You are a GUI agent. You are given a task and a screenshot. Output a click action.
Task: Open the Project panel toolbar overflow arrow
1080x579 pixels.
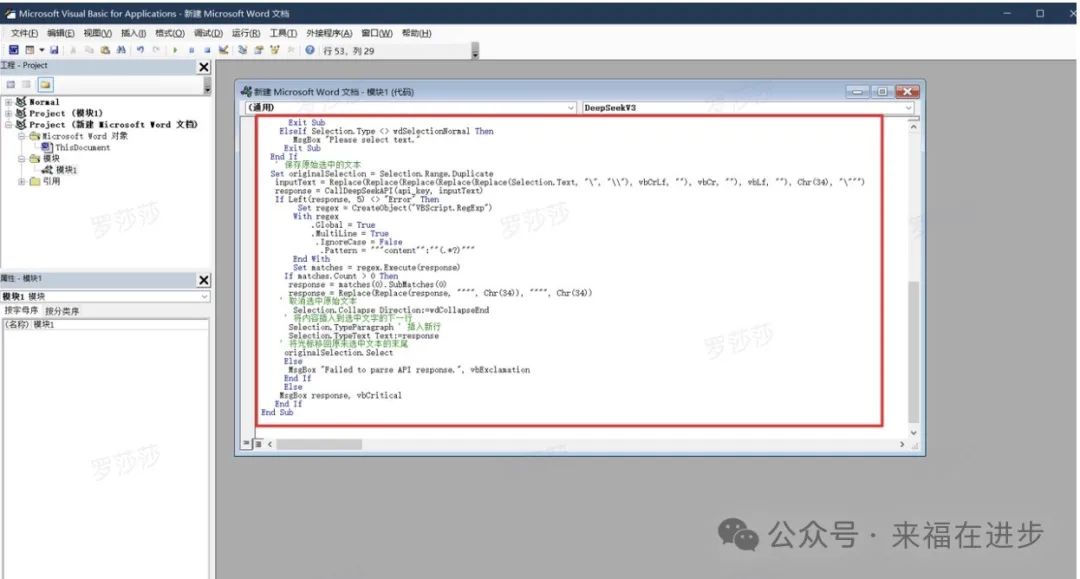tap(207, 86)
